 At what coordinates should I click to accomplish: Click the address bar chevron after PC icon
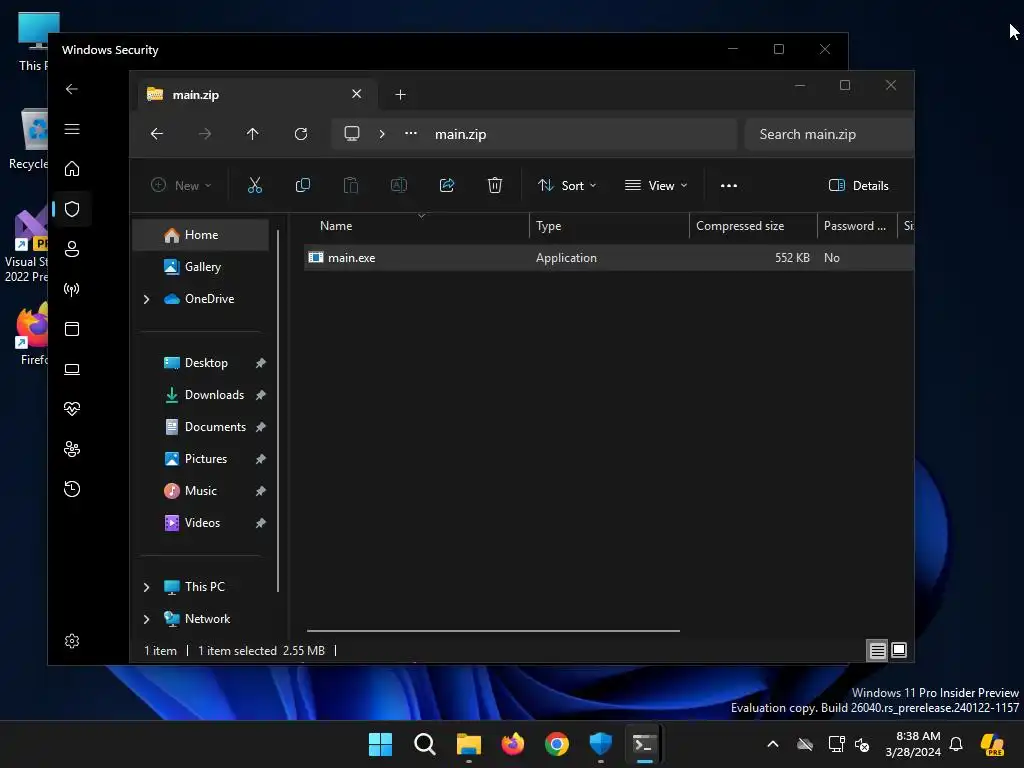[382, 134]
